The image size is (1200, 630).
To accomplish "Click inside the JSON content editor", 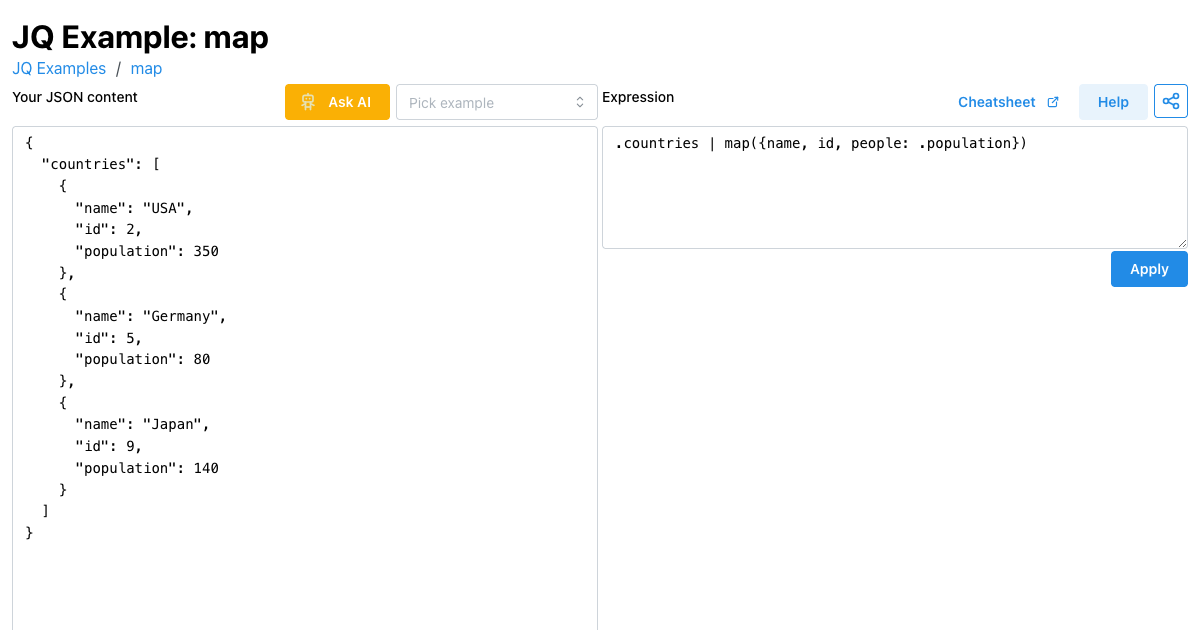I will 305,378.
